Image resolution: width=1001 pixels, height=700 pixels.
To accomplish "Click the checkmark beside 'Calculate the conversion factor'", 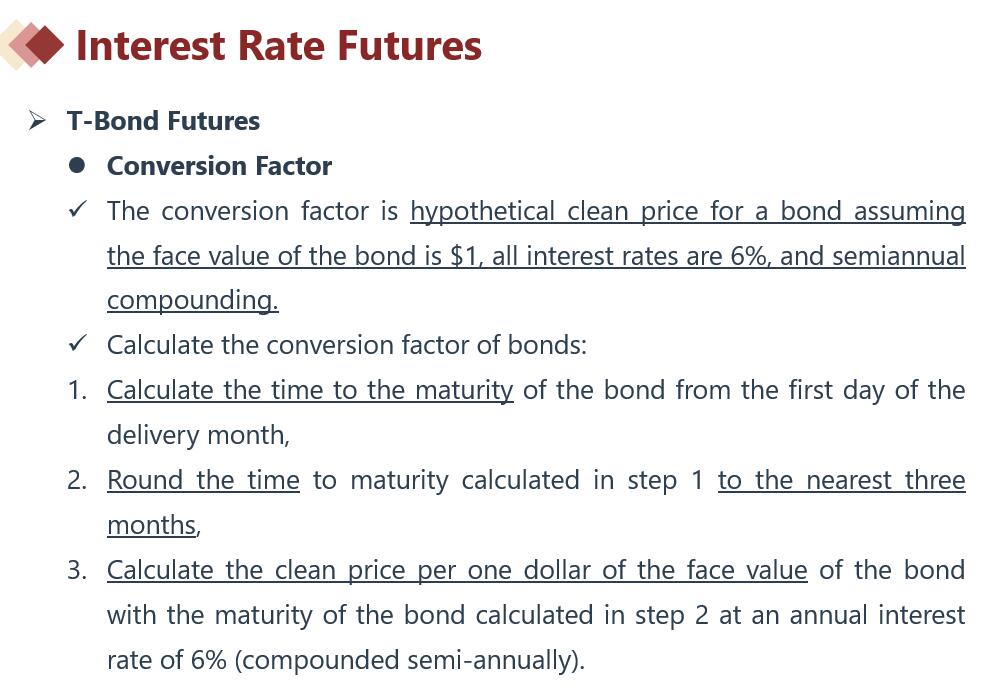I will [x=77, y=343].
